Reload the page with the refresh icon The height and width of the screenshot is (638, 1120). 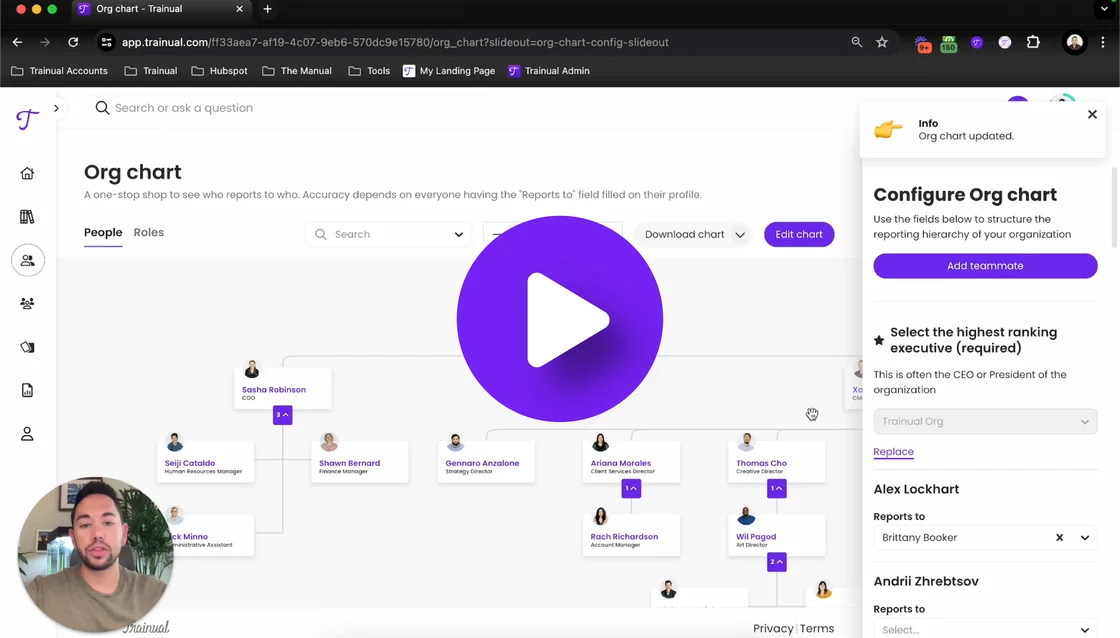pyautogui.click(x=73, y=42)
